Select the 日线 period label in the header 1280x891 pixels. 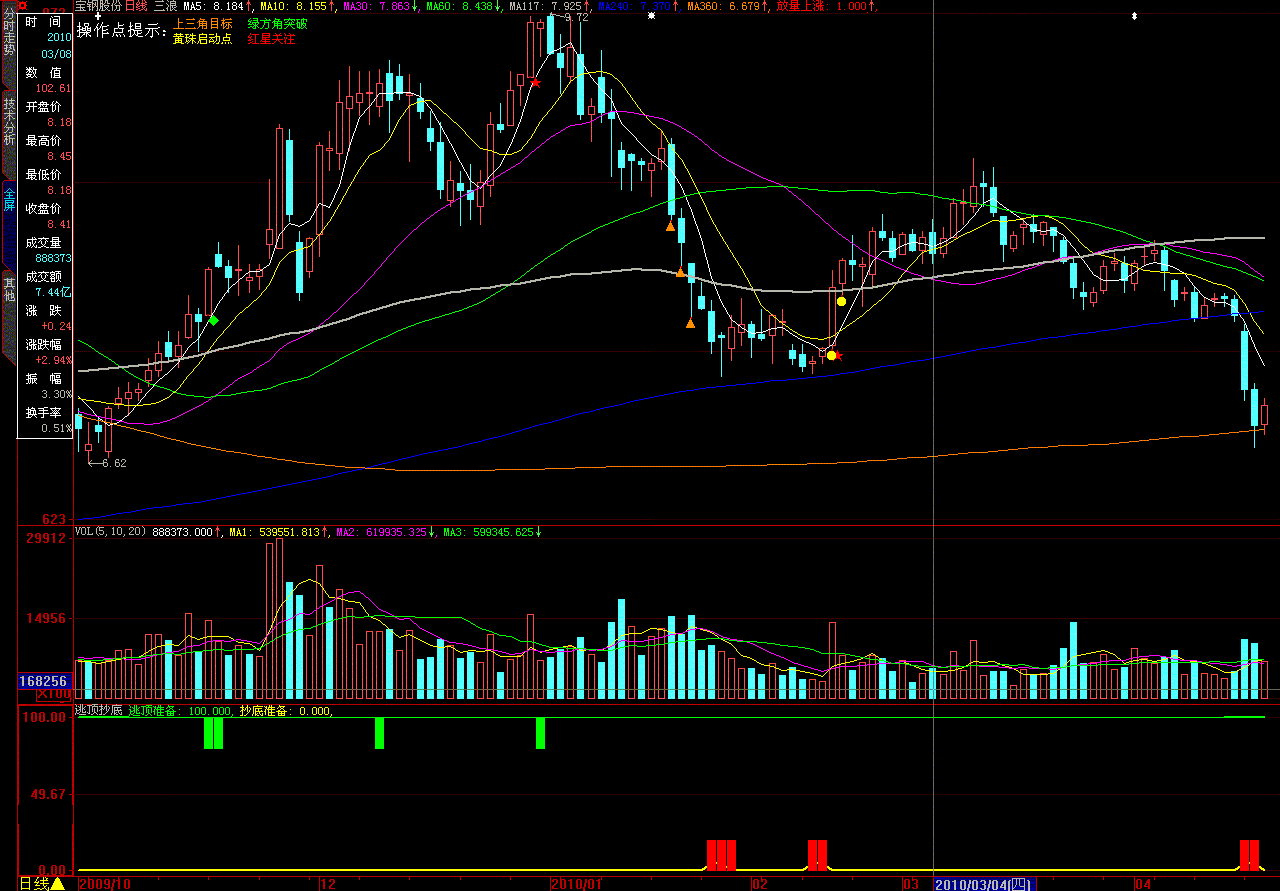135,6
